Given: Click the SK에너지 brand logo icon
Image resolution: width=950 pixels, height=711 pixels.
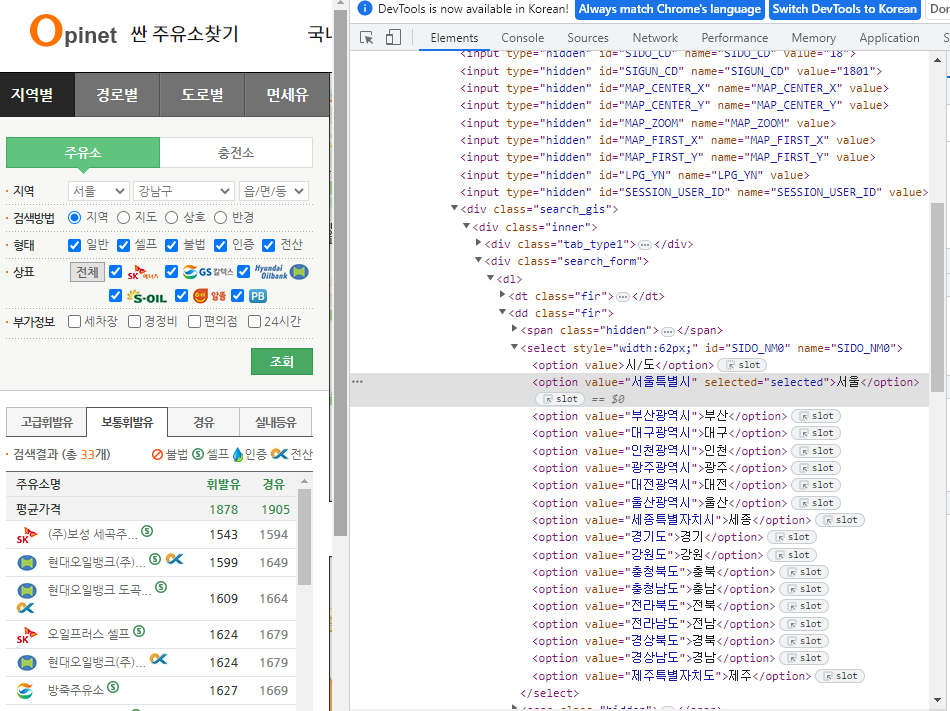Looking at the screenshot, I should [x=145, y=272].
